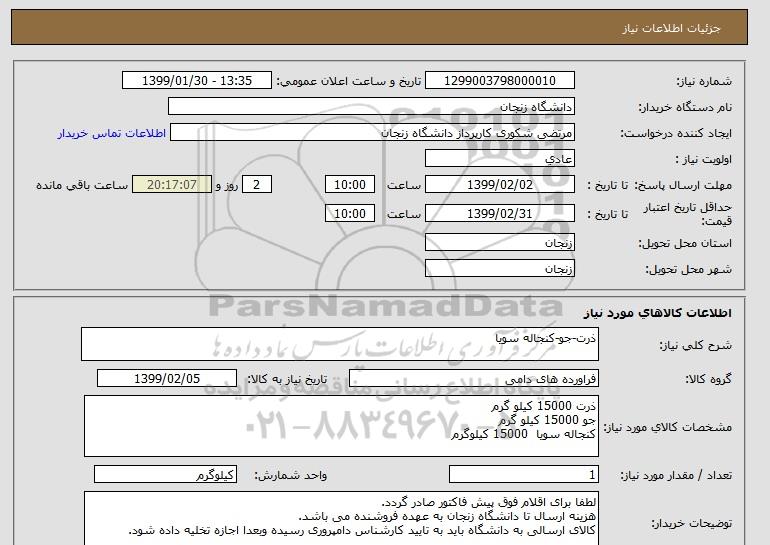The height and width of the screenshot is (545, 770).
Task: Select spec line کنجاله سویا 15000 کیلوگرم
Action: click(523, 434)
